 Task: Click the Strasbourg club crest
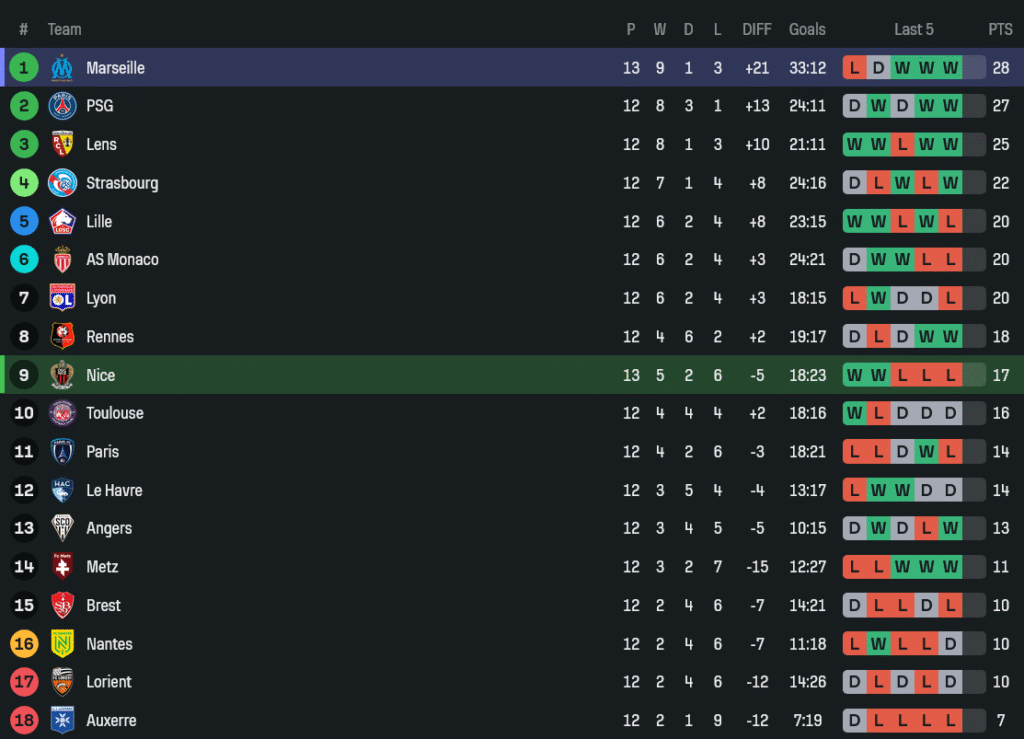click(62, 183)
